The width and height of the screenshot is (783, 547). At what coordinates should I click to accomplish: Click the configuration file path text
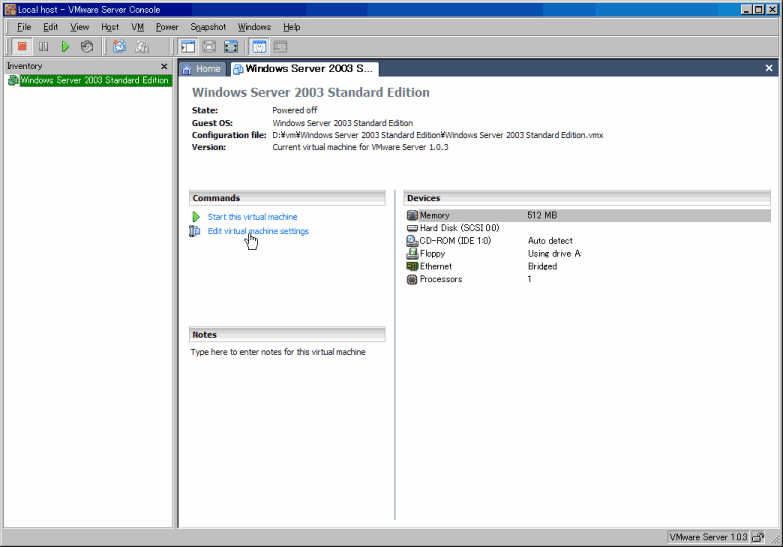click(x=437, y=135)
